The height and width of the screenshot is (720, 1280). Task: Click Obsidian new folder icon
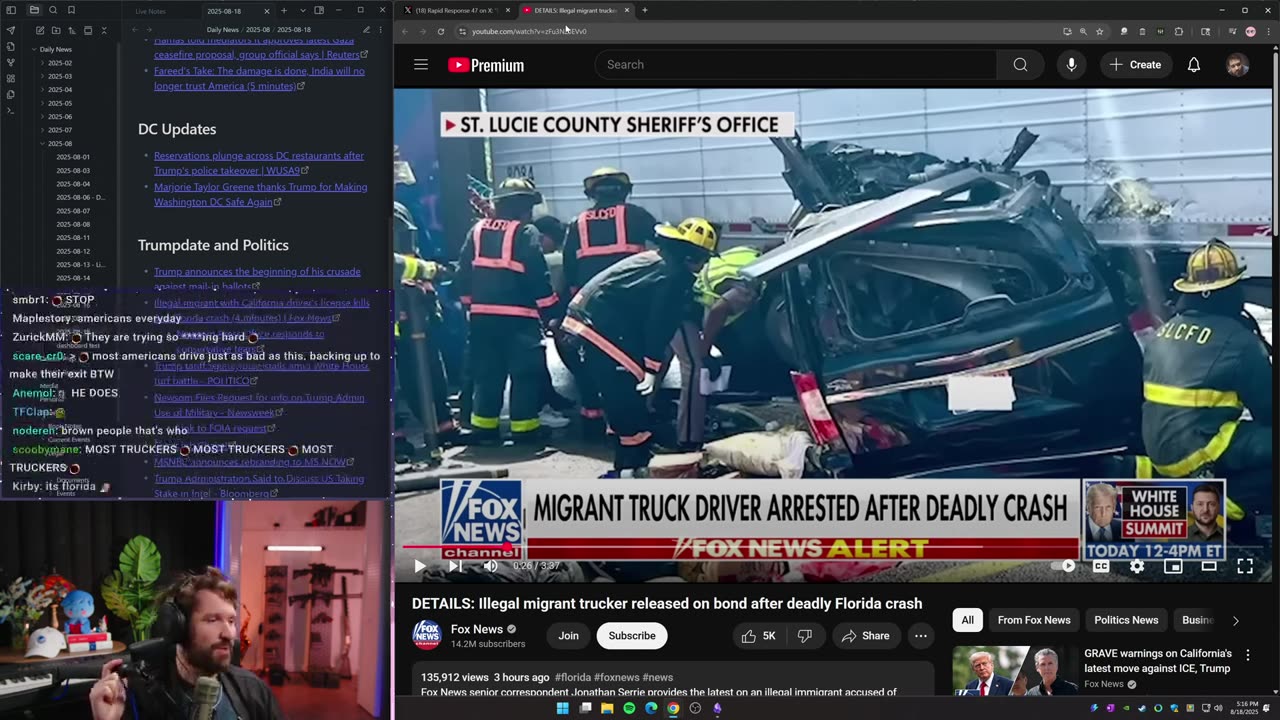click(55, 31)
